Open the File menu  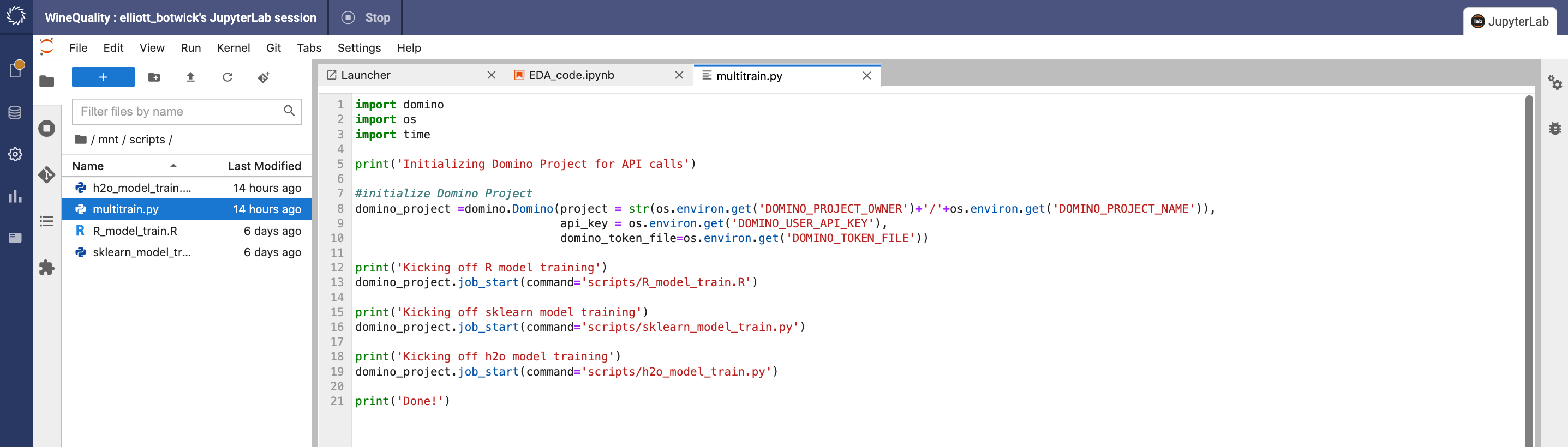(x=79, y=47)
